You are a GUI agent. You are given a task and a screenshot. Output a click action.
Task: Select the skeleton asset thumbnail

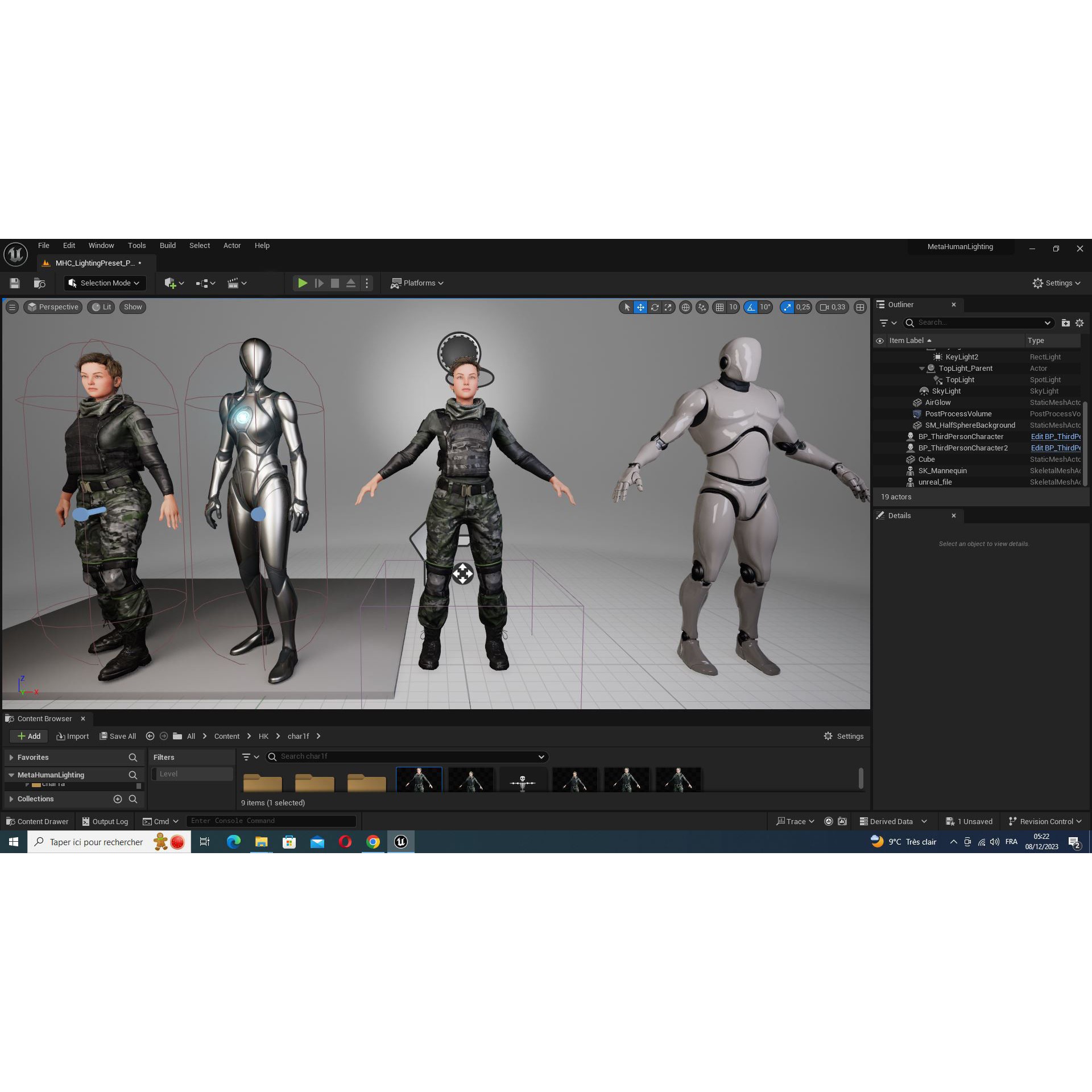click(523, 780)
